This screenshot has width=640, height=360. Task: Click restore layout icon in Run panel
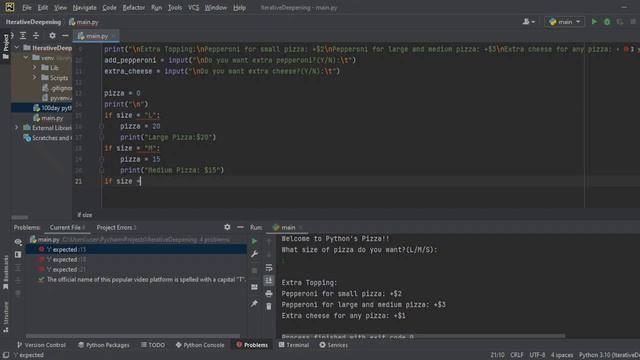pyautogui.click(x=254, y=287)
